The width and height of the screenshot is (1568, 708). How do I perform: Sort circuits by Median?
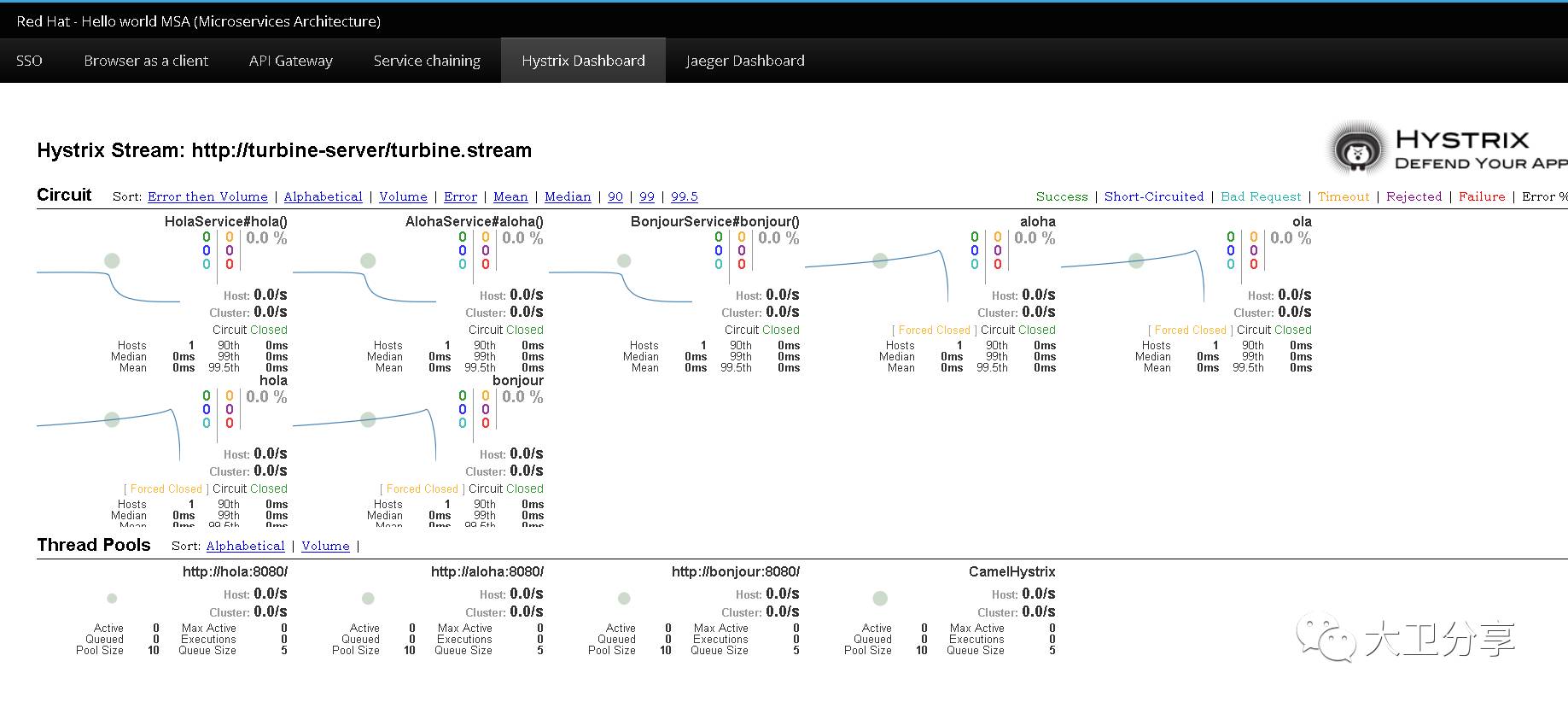568,196
